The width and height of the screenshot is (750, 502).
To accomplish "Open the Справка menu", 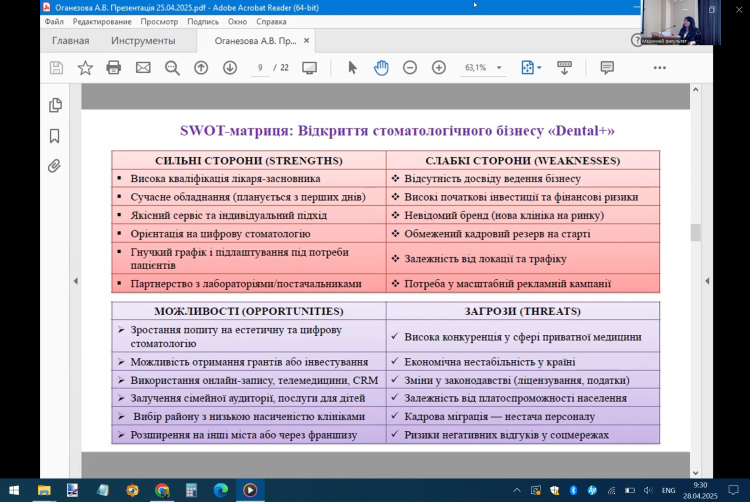I will point(271,22).
